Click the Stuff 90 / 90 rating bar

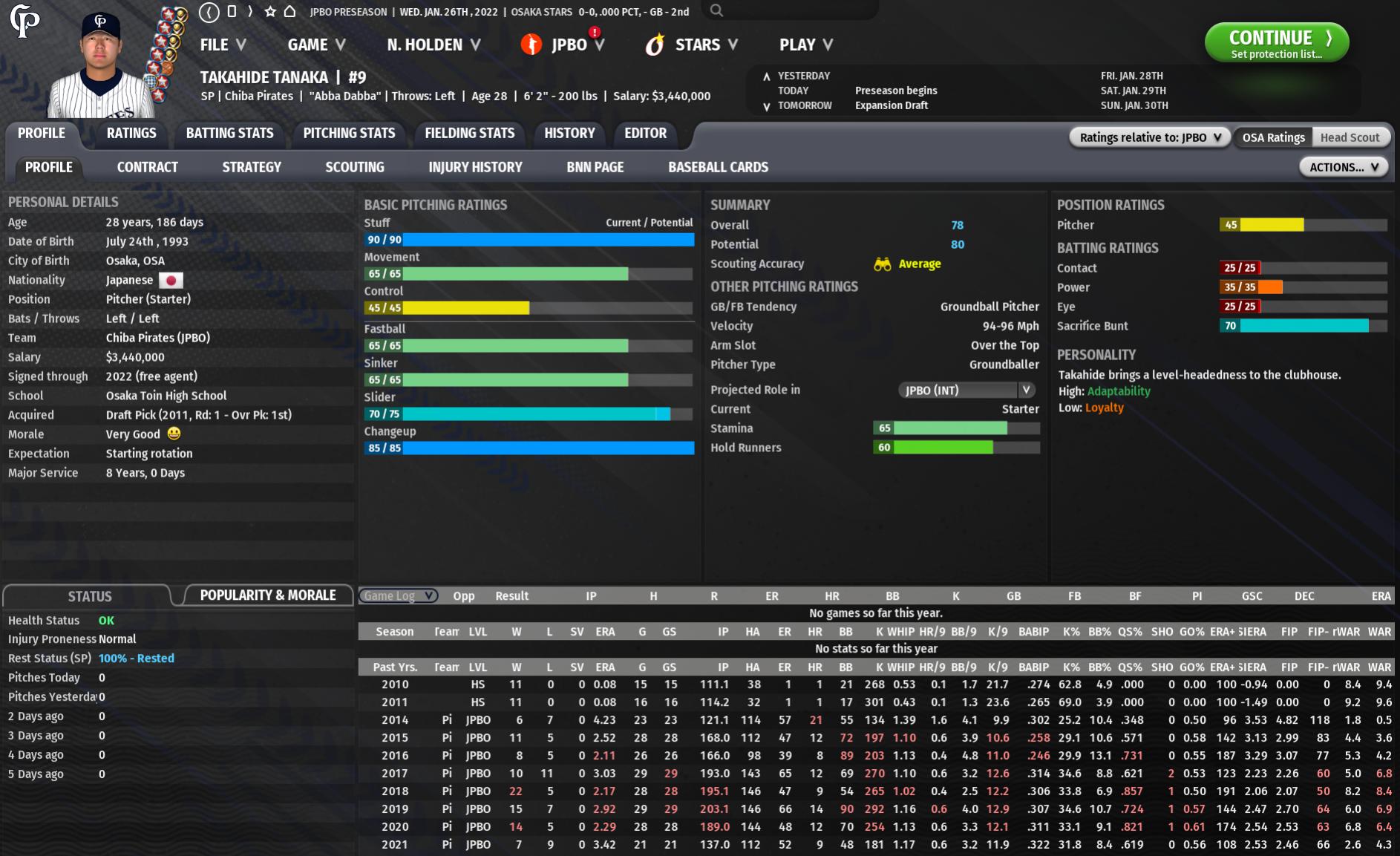coord(529,240)
